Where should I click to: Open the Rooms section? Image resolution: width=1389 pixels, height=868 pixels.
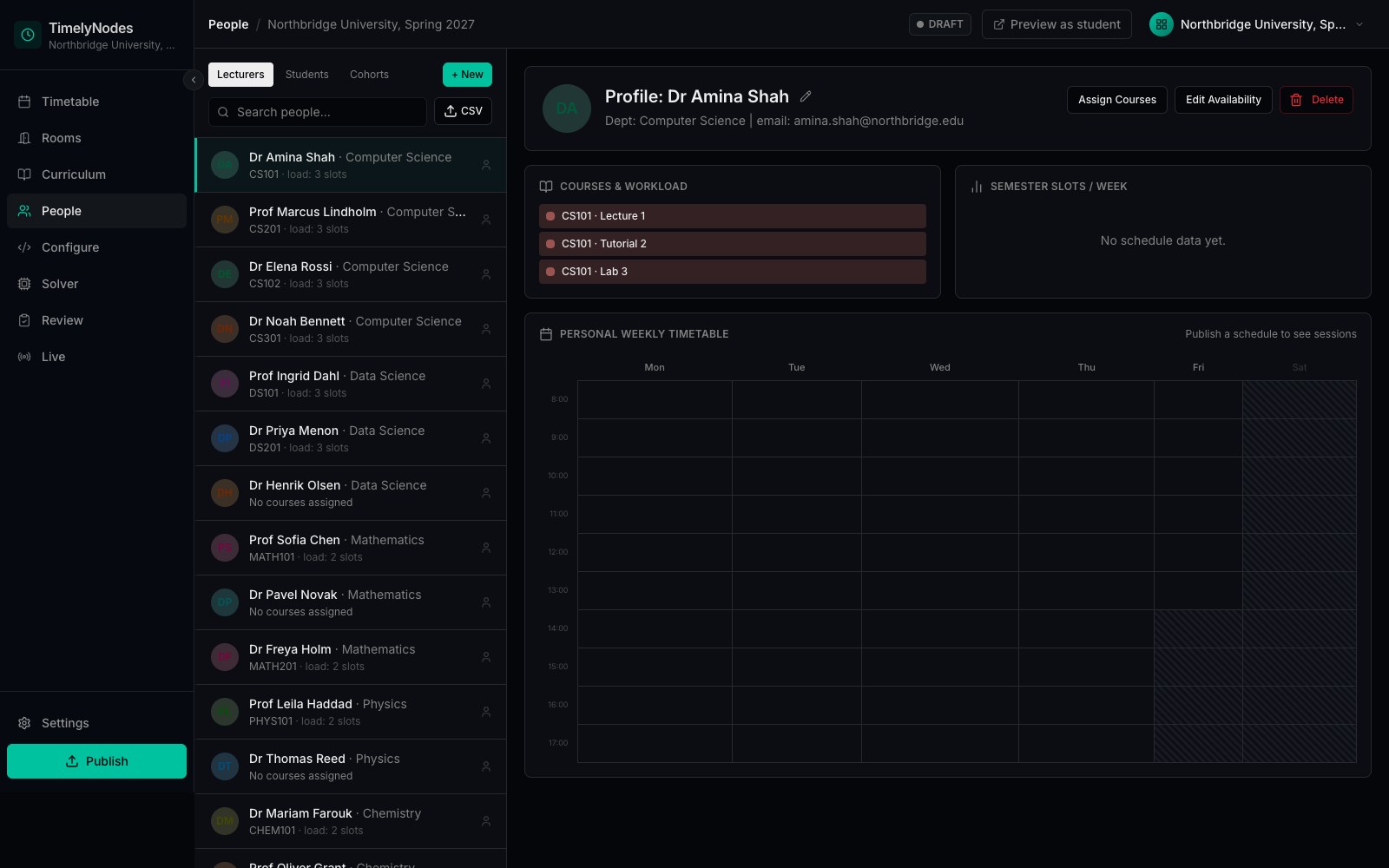click(96, 138)
